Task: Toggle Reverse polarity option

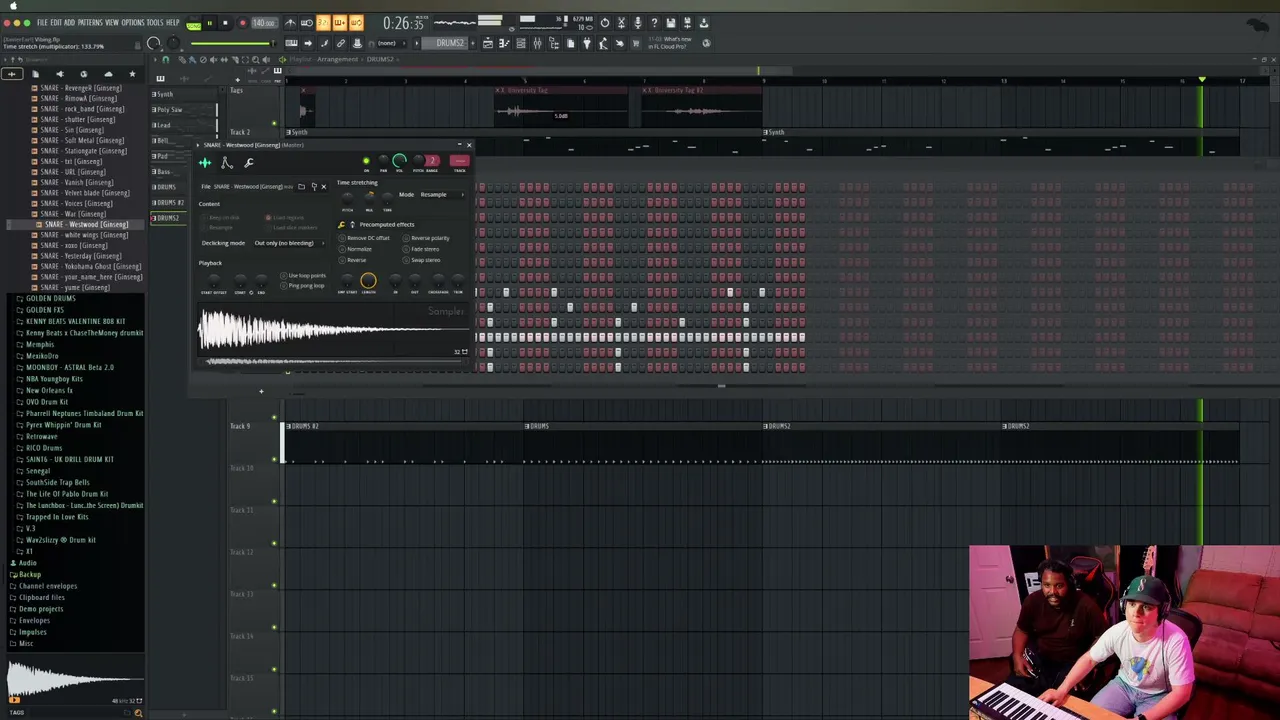Action: pos(426,238)
